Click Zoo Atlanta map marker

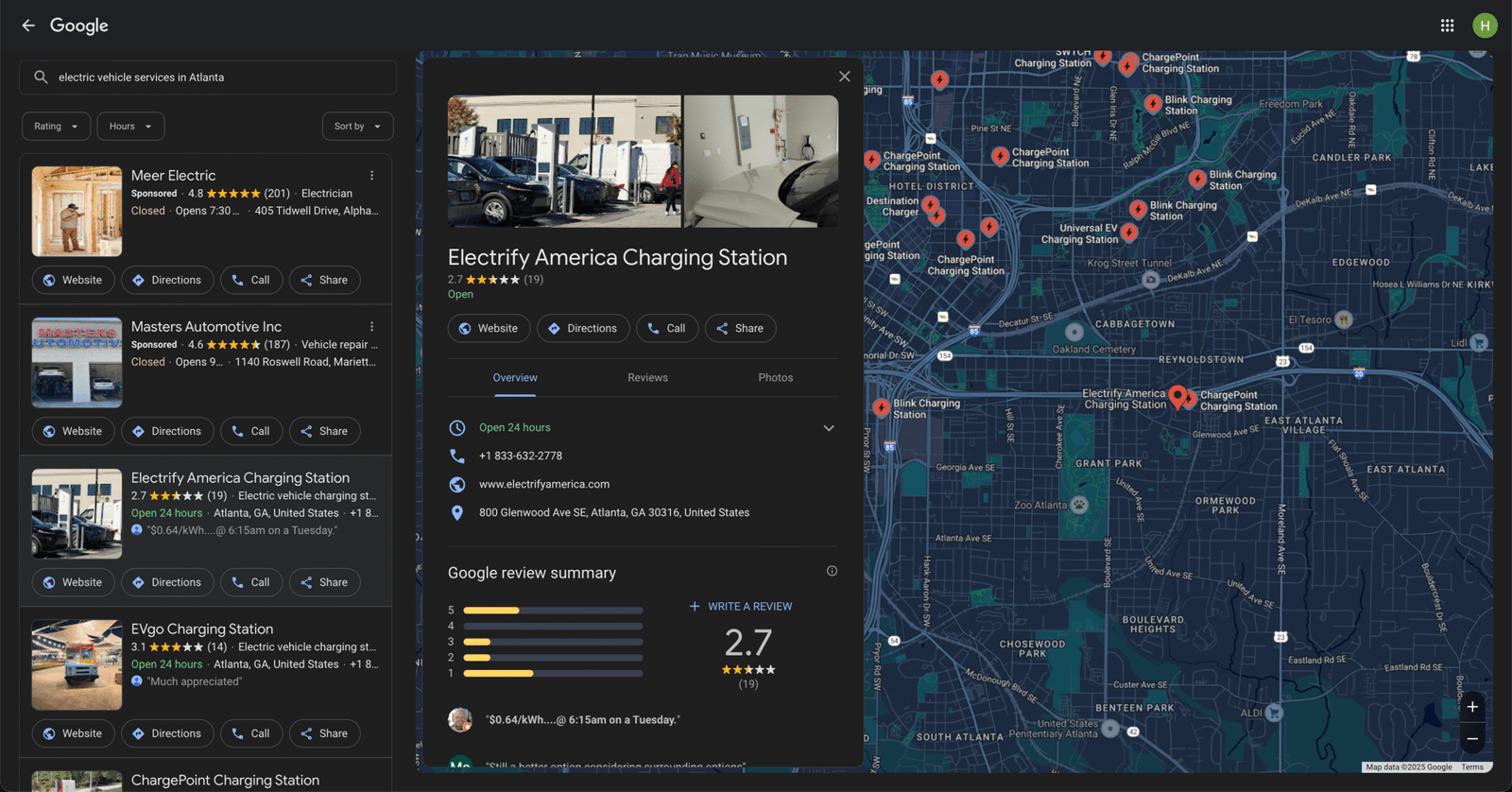(x=1079, y=505)
